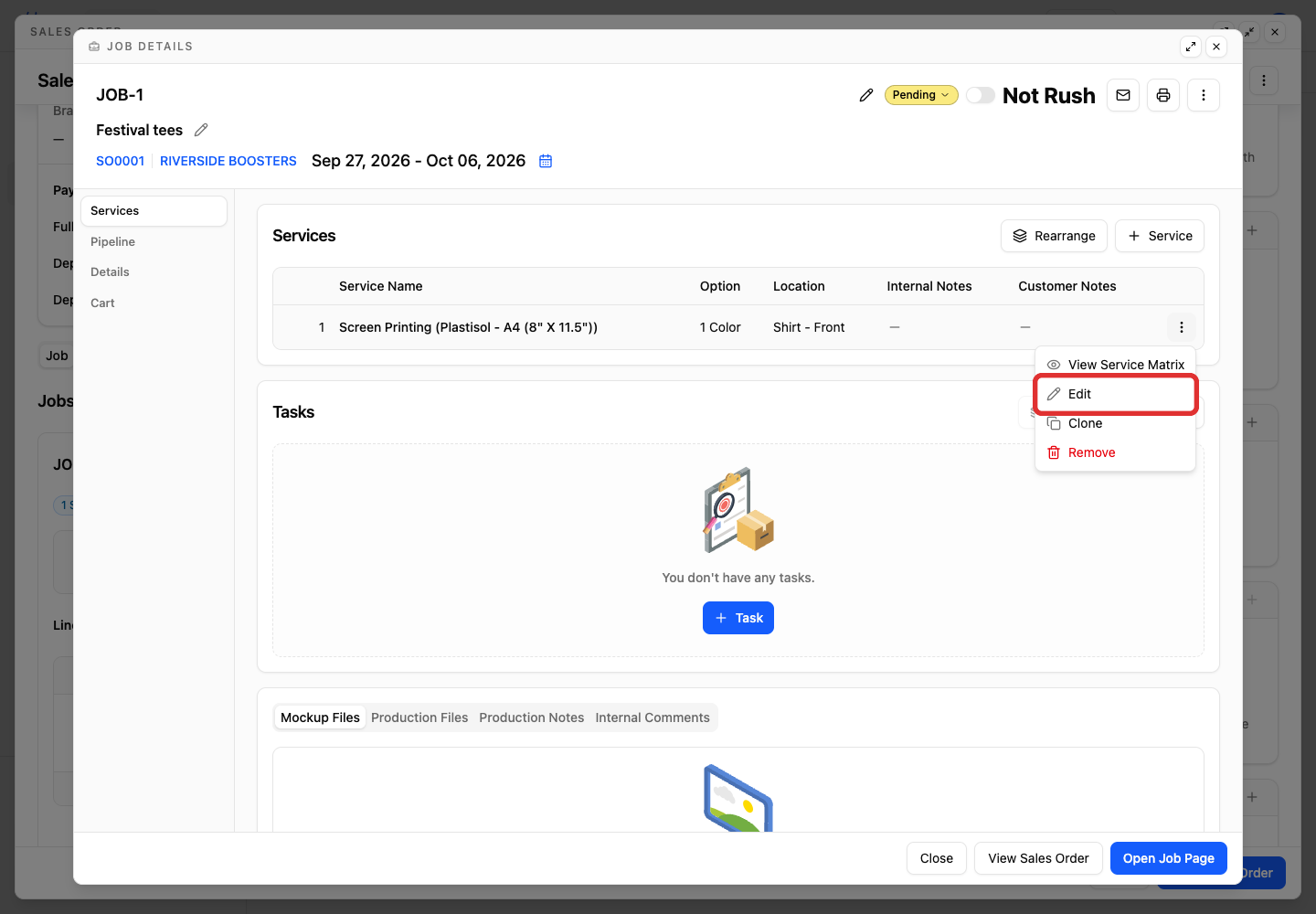Open the RIVERSIDE BOOSTERS customer link
Screen dimensions: 1316x914
click(228, 161)
